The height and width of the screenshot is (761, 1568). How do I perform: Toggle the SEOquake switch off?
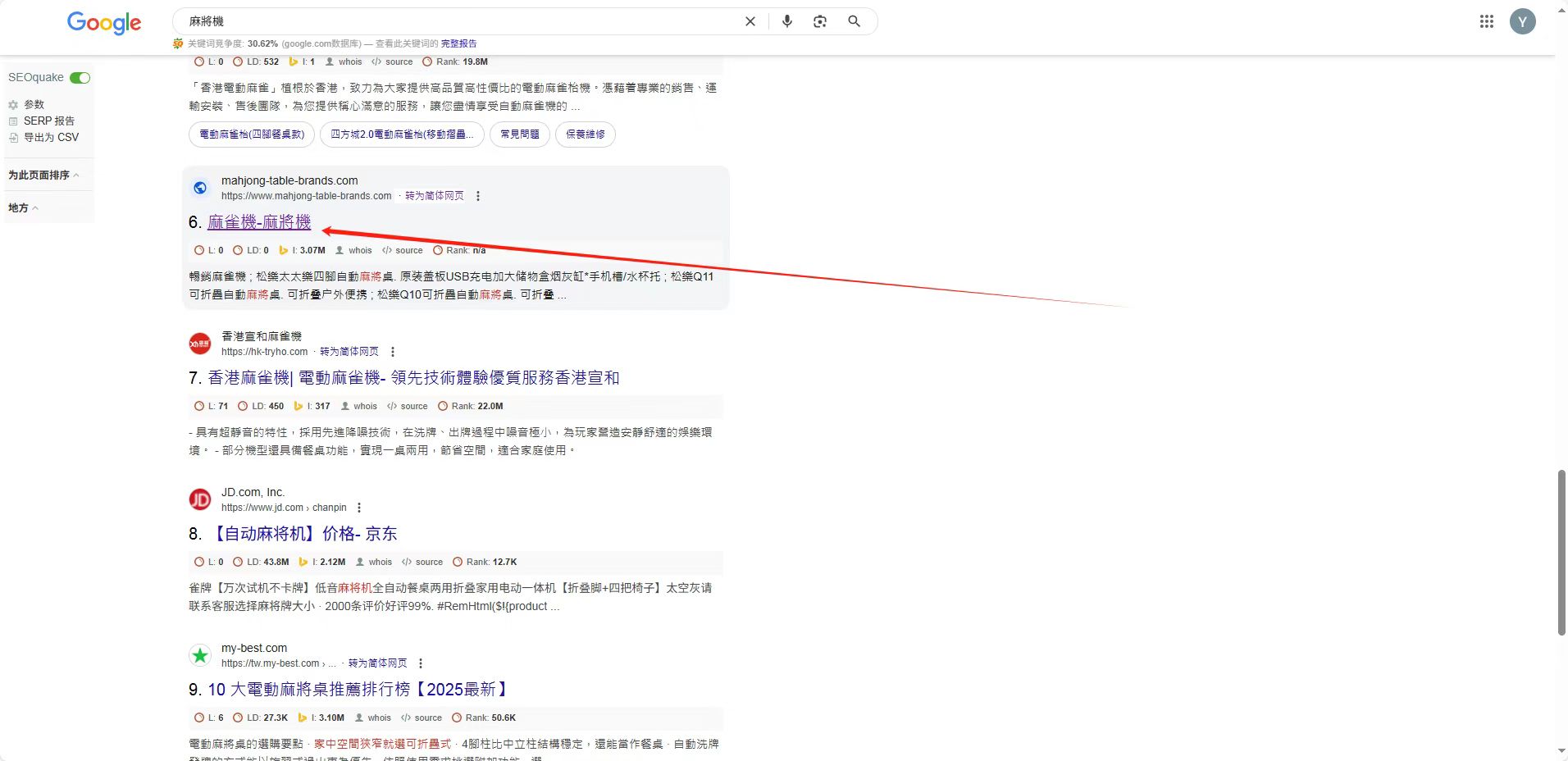(80, 78)
